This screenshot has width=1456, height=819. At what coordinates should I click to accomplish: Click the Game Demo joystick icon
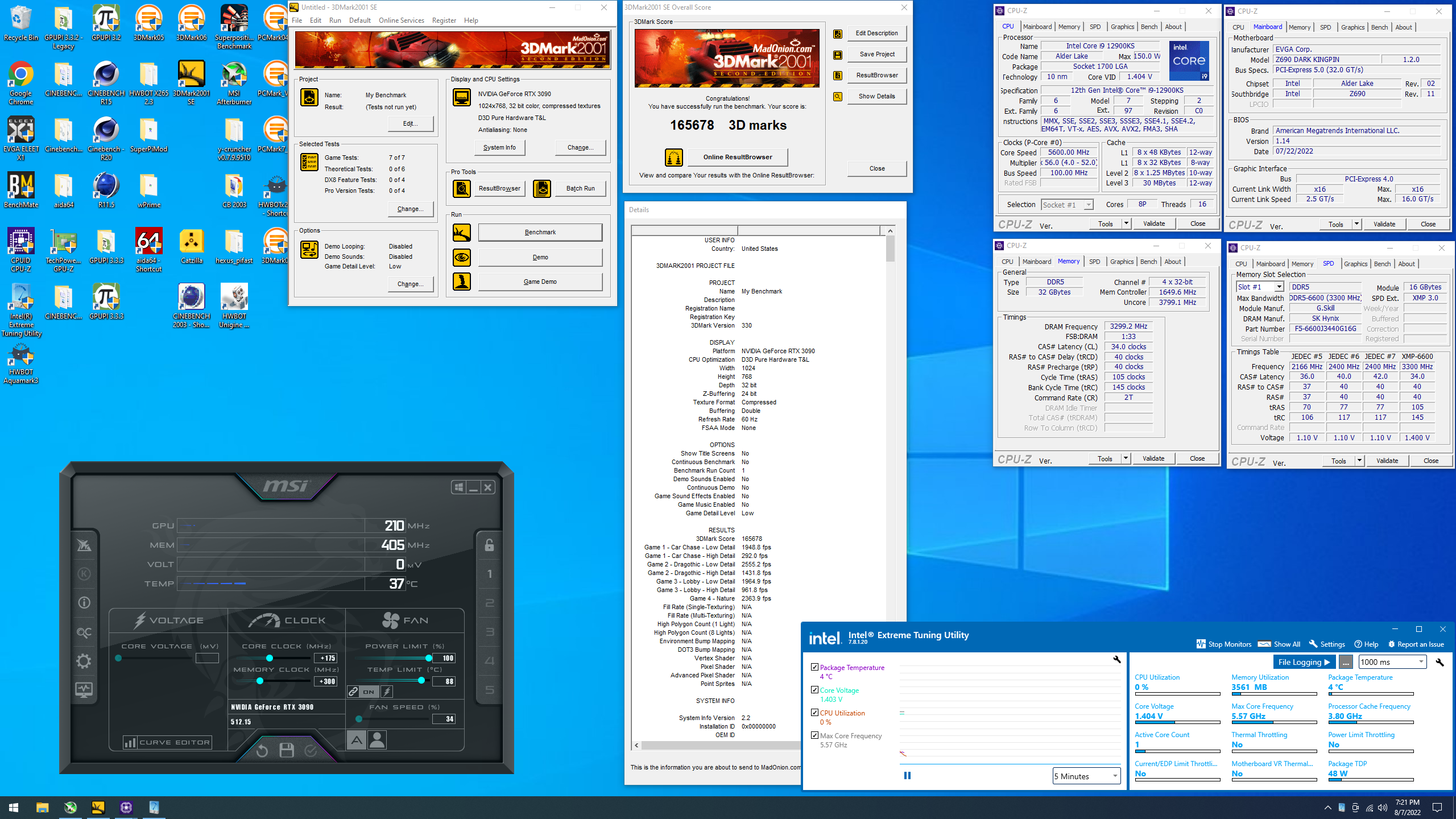coord(462,282)
